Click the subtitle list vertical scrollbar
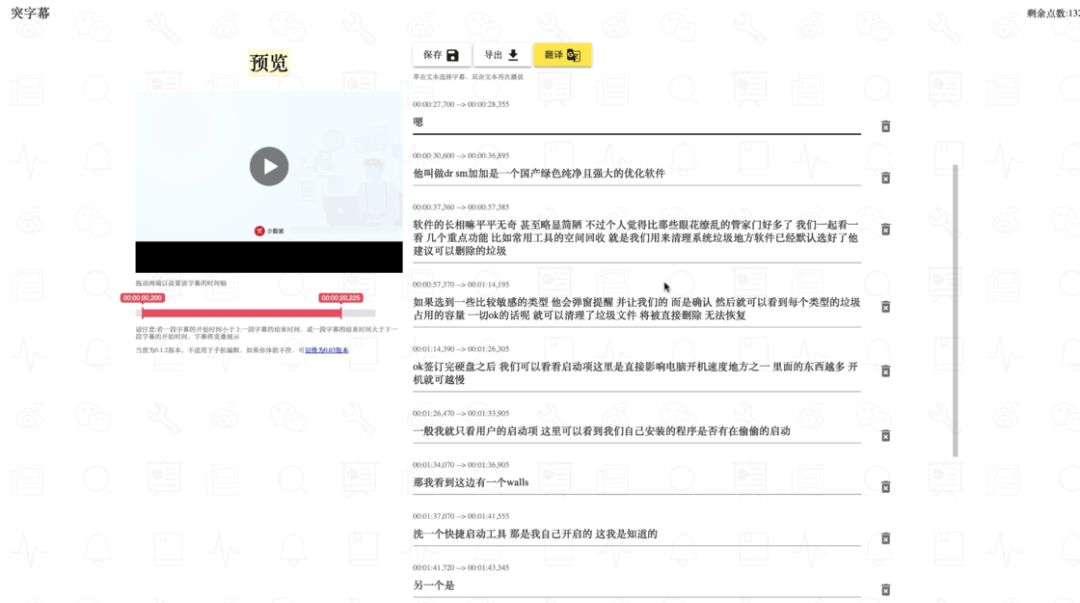This screenshot has height=603, width=1080. tap(955, 310)
